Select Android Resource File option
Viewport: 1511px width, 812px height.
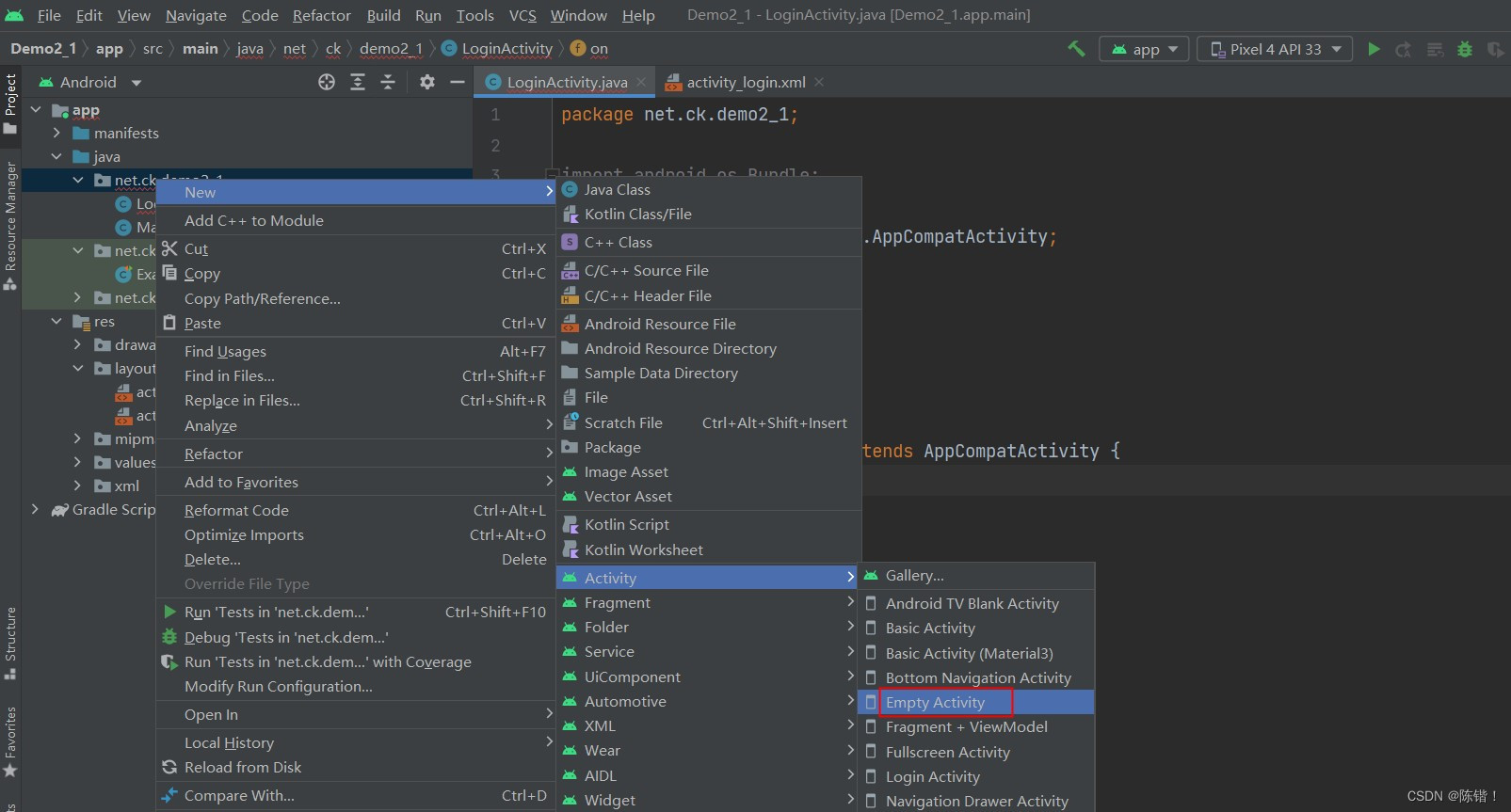click(709, 324)
